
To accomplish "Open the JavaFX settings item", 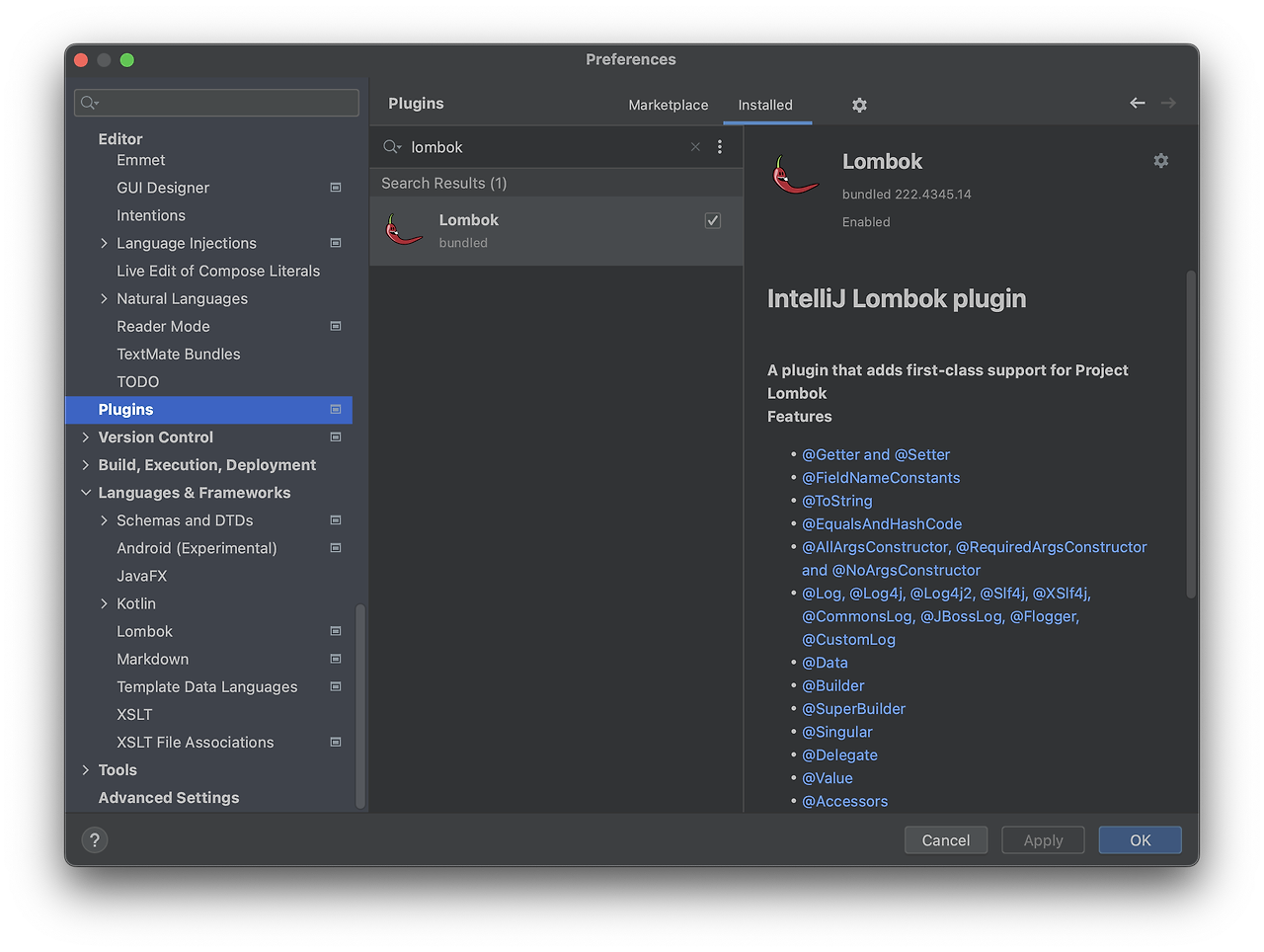I will 141,576.
